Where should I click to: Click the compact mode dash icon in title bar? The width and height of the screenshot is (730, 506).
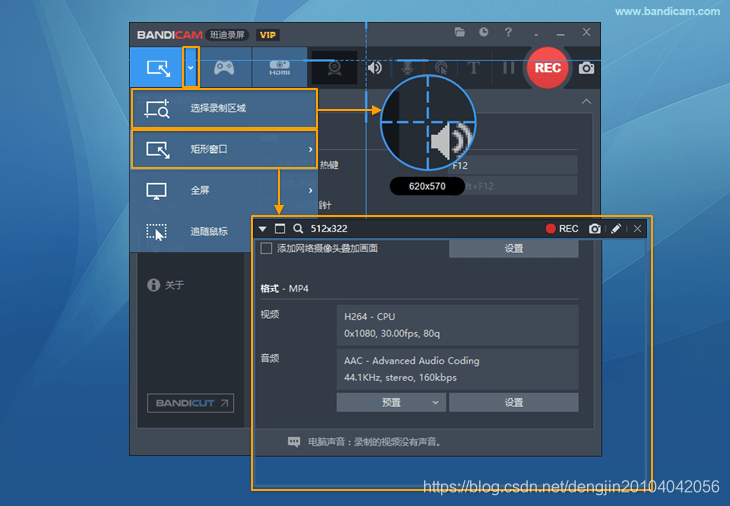pos(536,34)
